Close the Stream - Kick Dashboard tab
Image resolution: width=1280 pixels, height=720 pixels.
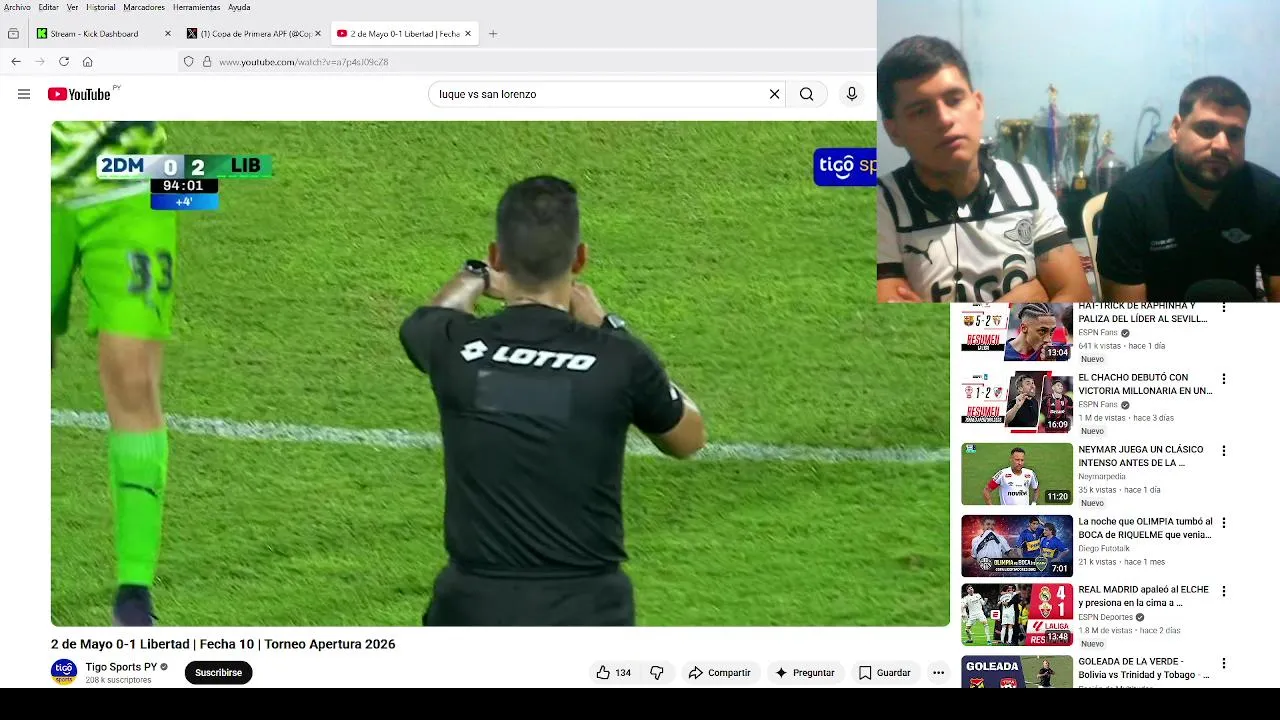[x=168, y=34]
